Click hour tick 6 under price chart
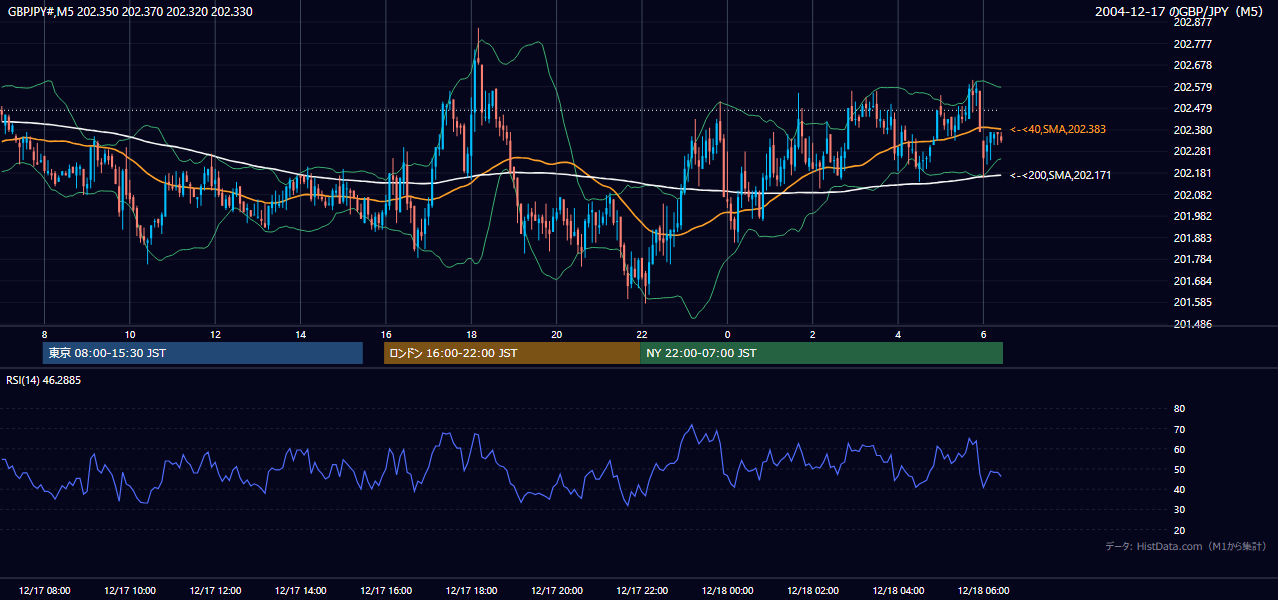The width and height of the screenshot is (1278, 600). pos(984,334)
